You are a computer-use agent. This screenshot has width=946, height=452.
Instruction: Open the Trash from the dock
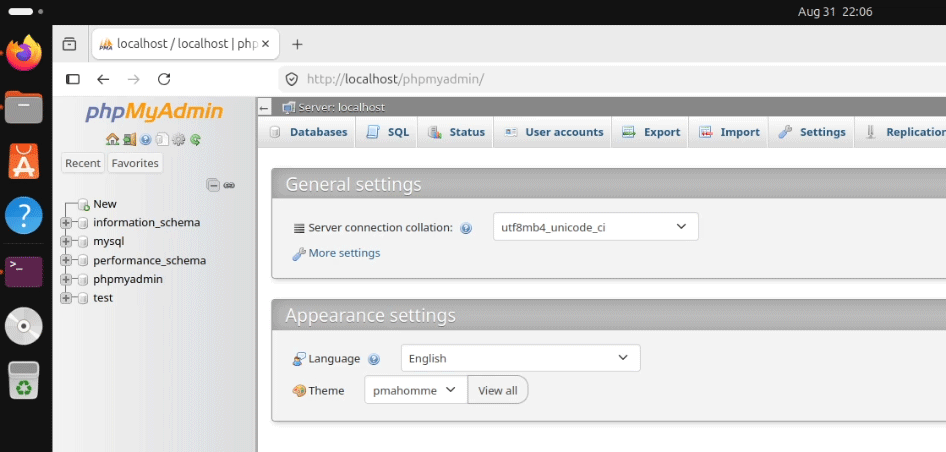(24, 380)
